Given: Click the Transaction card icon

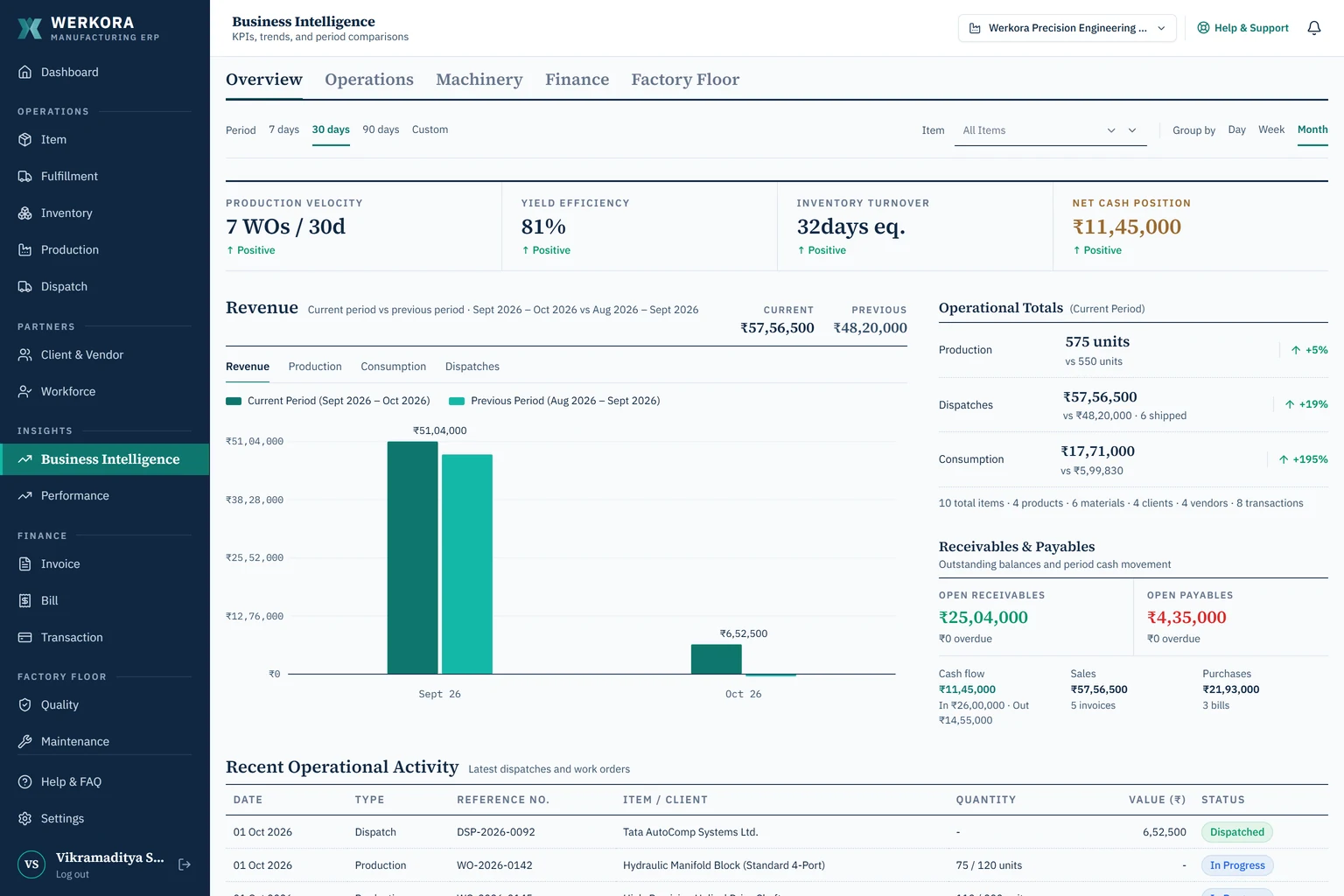Looking at the screenshot, I should (25, 637).
